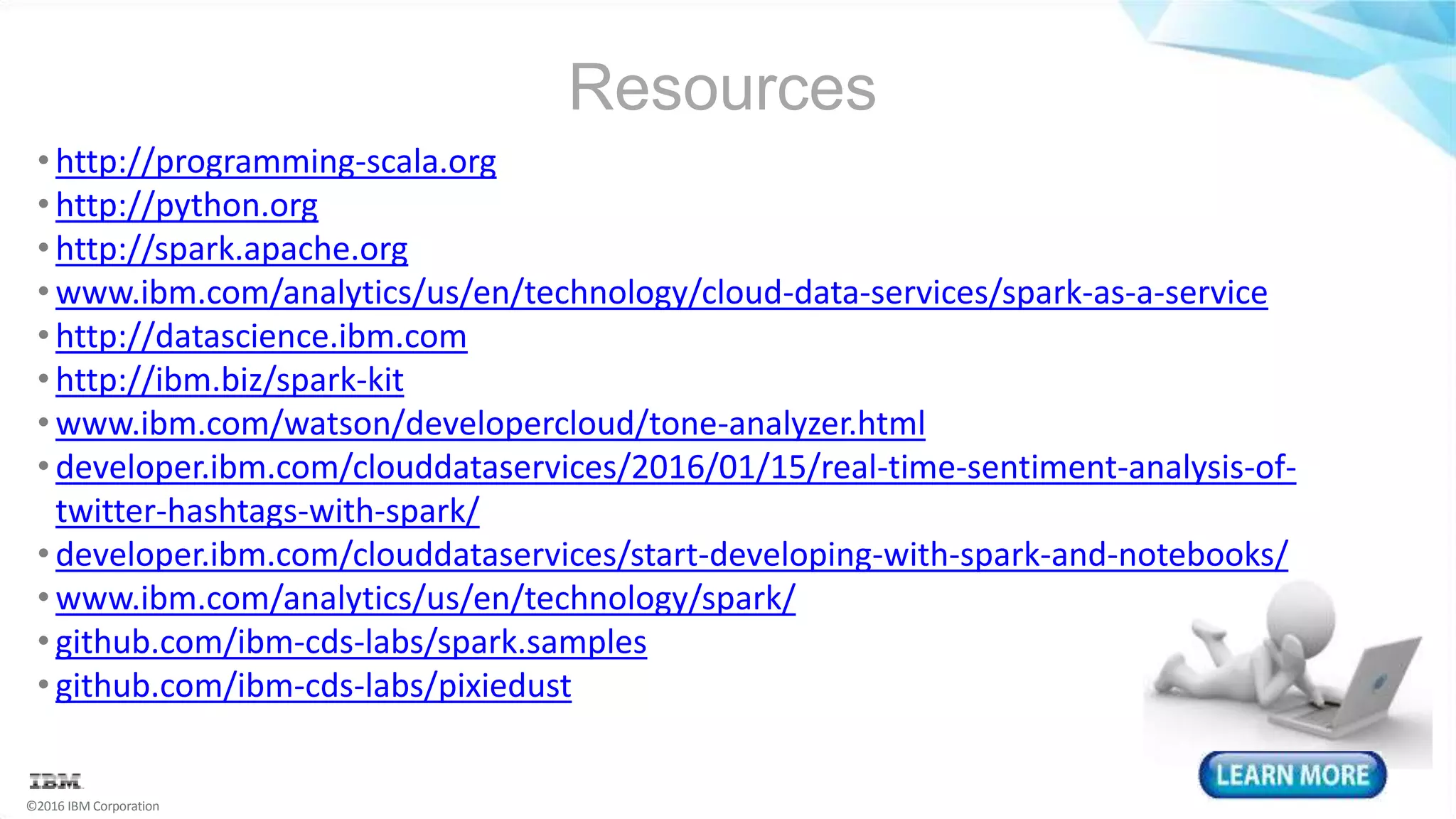This screenshot has height=819, width=1456.
Task: Open the ibm.biz/spark-kit link
Action: 230,380
